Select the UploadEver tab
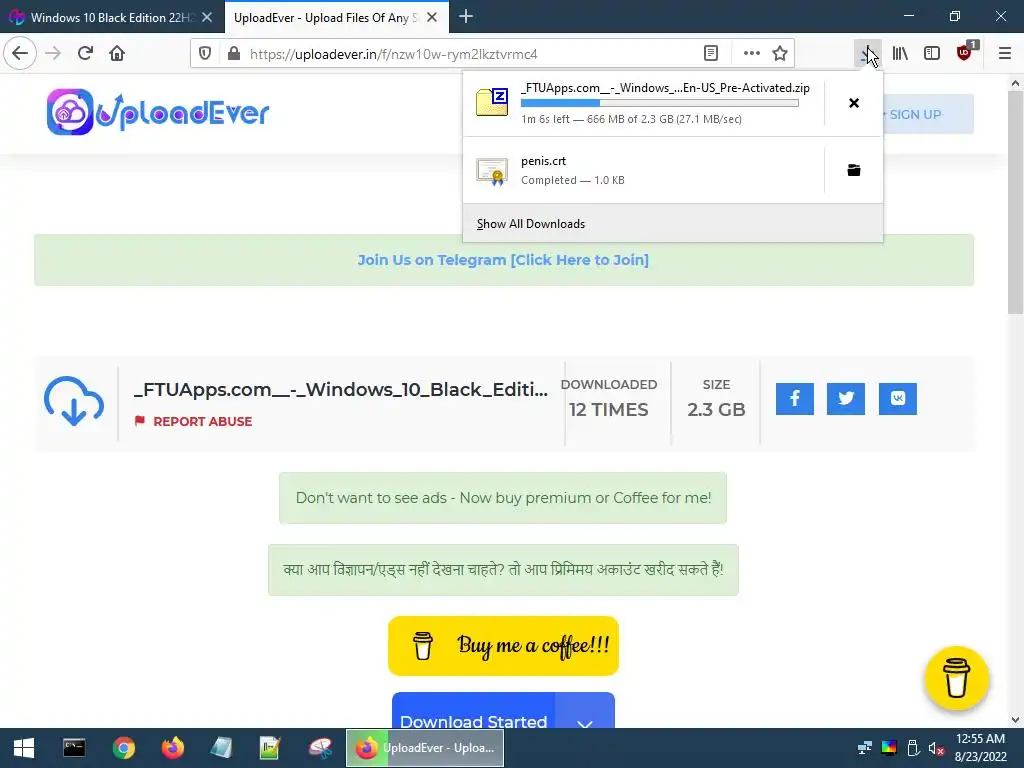Screen dimensions: 1024x768 click(325, 17)
